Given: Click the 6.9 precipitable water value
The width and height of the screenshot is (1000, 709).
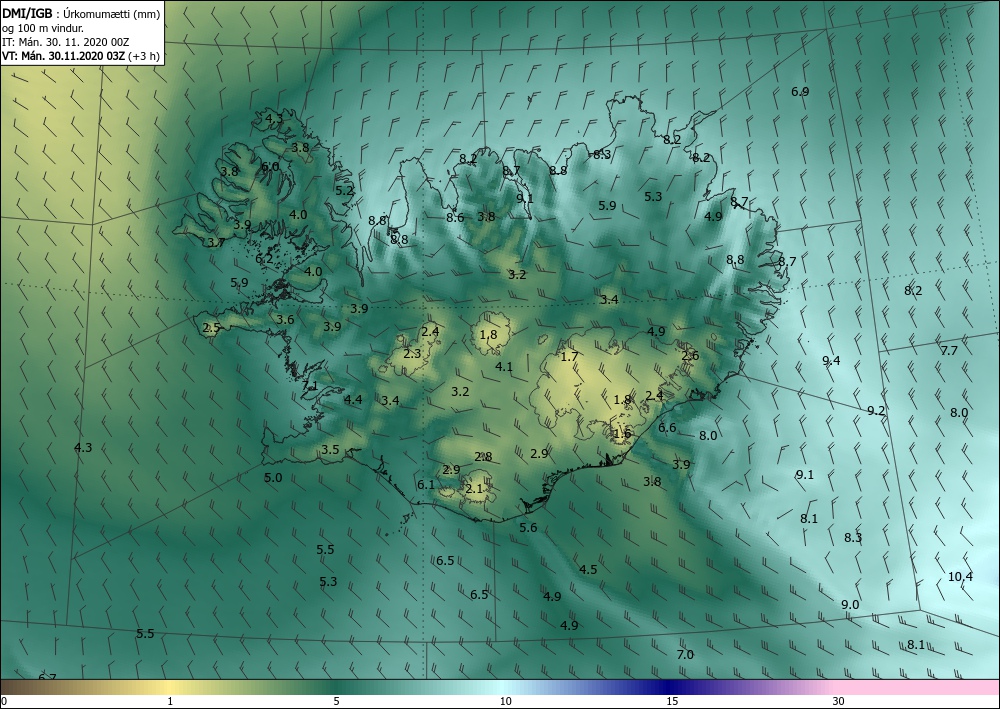Looking at the screenshot, I should click(x=800, y=91).
